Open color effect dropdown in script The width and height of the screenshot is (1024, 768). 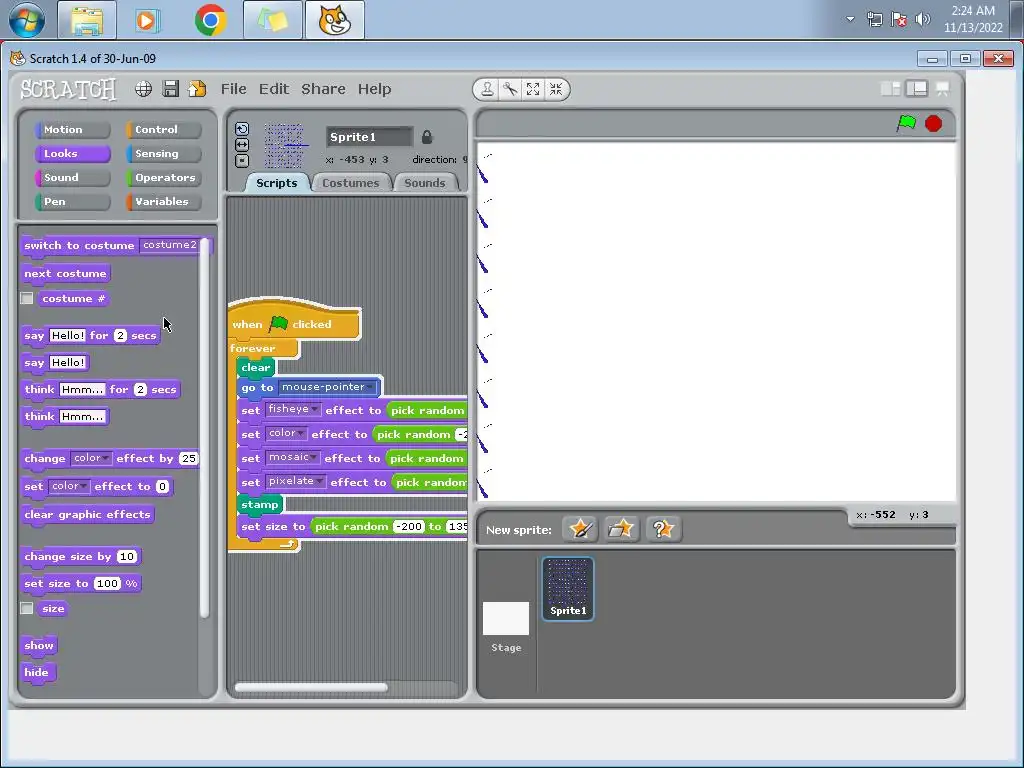coord(286,434)
